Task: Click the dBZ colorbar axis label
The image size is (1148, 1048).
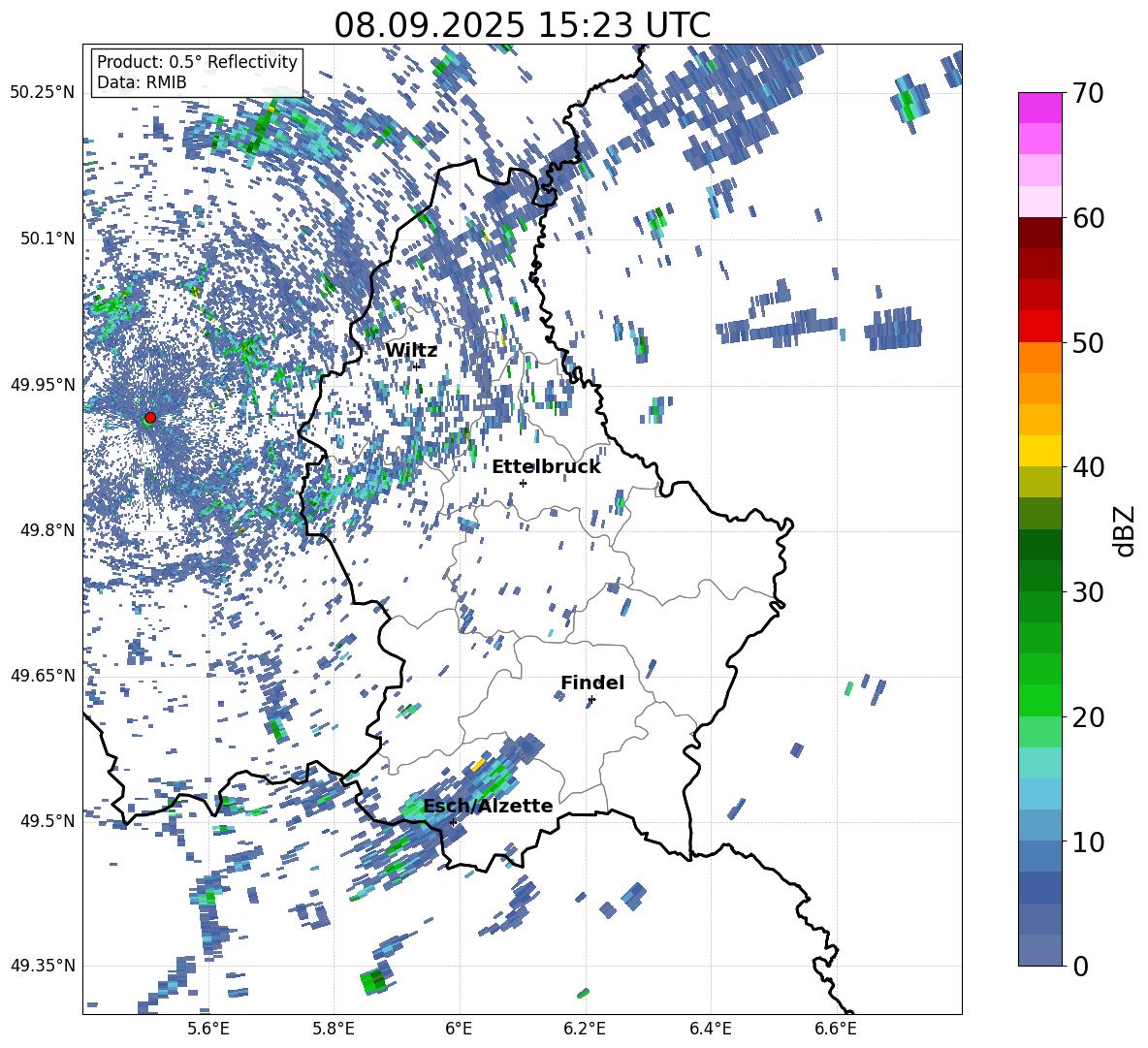Action: pyautogui.click(x=1126, y=530)
